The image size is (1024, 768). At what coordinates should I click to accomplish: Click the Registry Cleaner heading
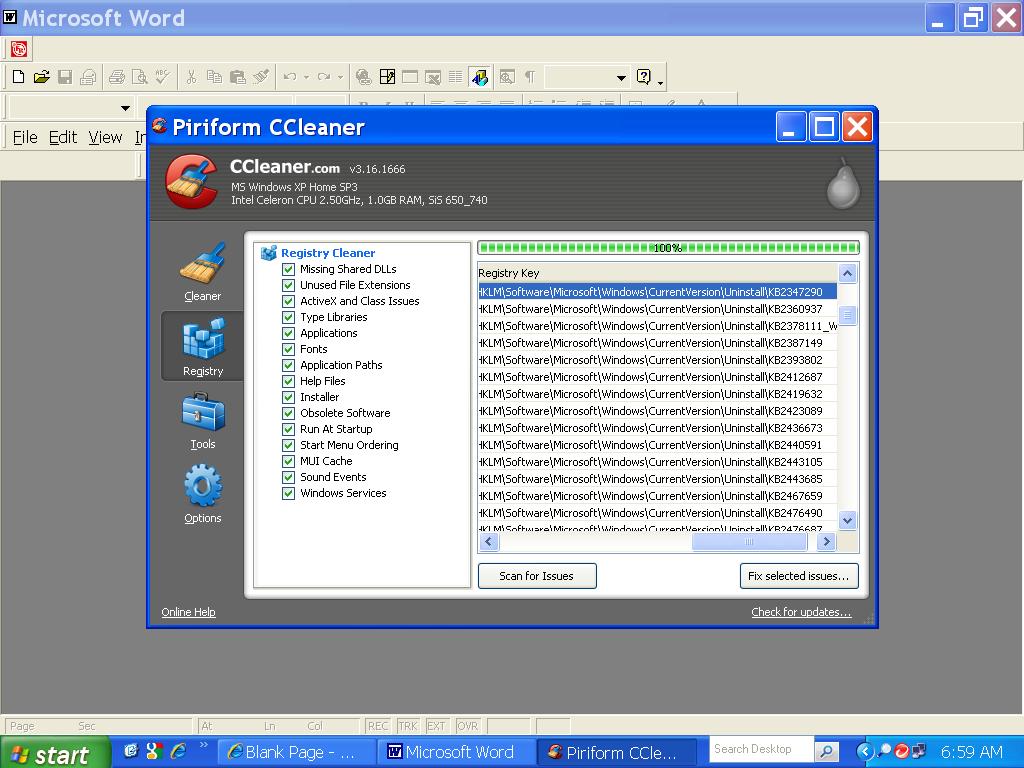[328, 253]
